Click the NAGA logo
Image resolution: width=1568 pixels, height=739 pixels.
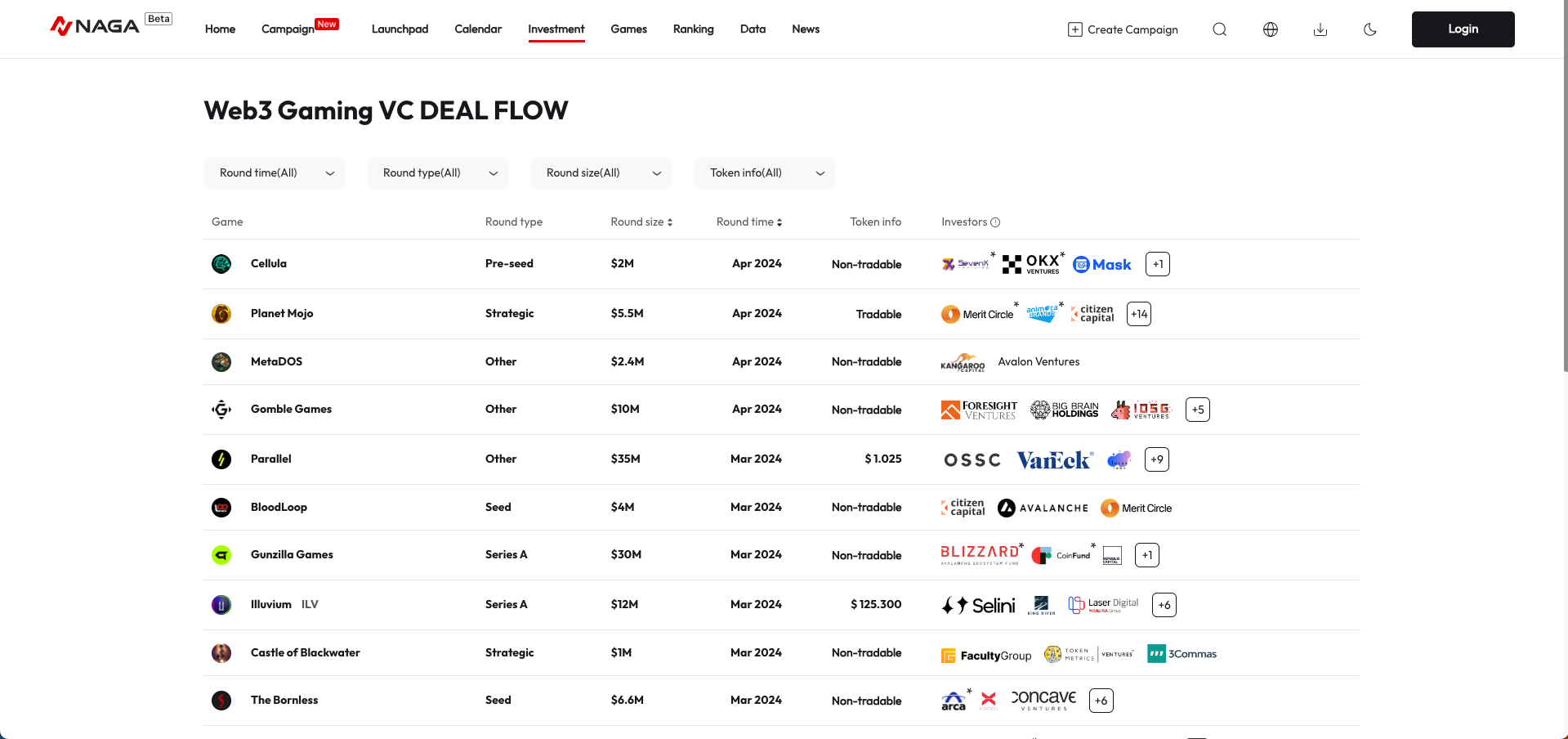tap(95, 26)
